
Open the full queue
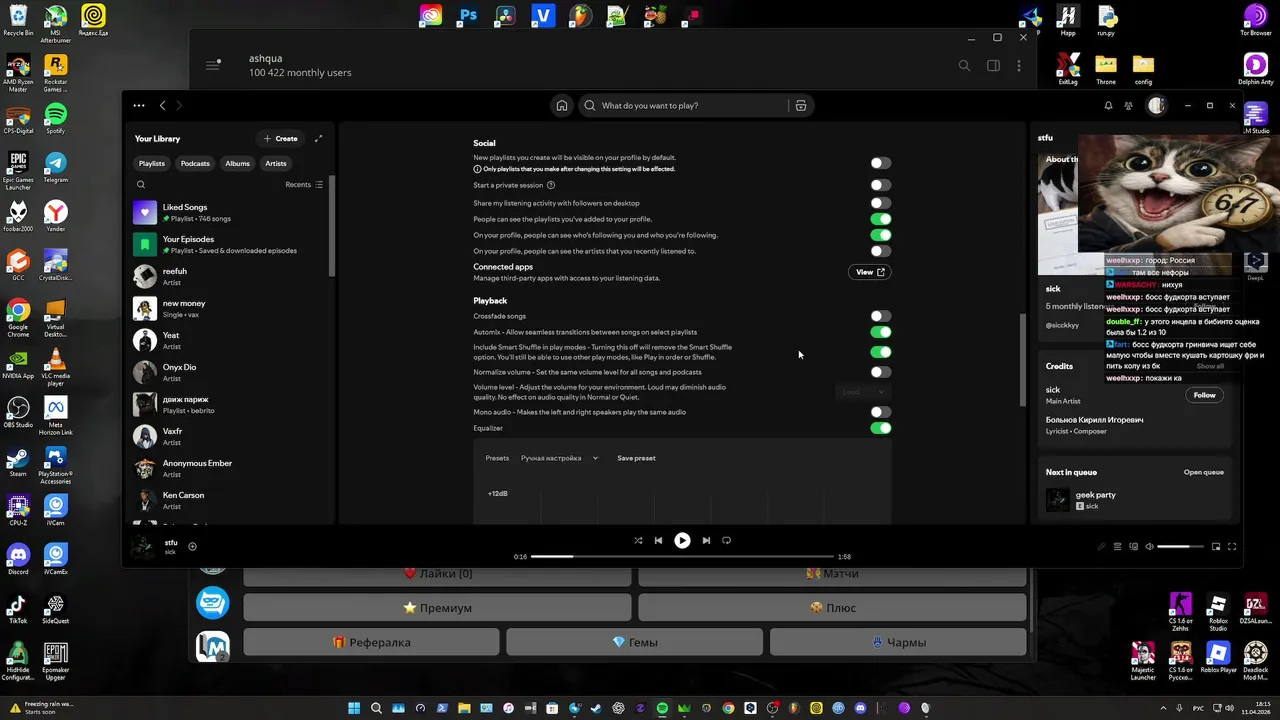coord(1204,472)
